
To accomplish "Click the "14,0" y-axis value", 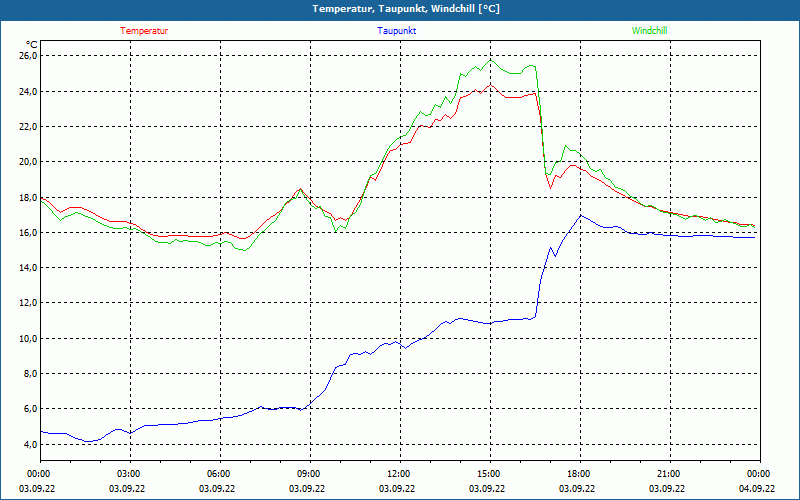I will pyautogui.click(x=28, y=268).
